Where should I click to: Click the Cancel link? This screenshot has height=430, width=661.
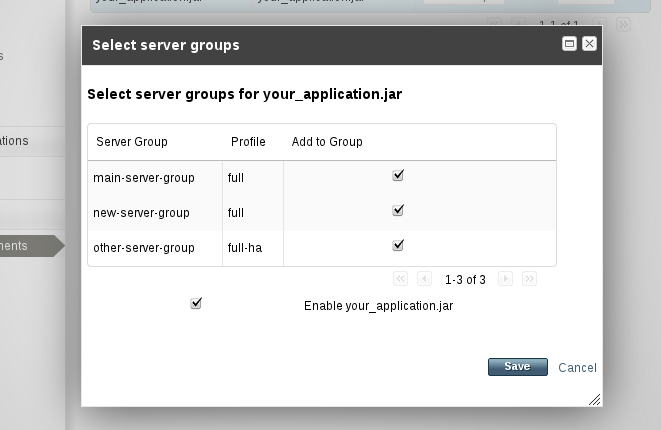[x=577, y=367]
